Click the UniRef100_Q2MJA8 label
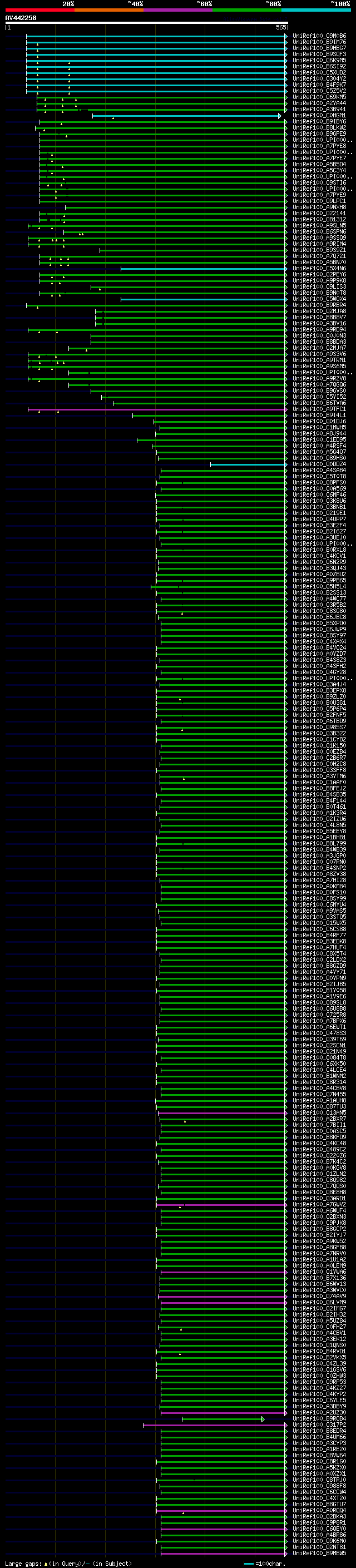Screen dimensions: 356x1568 tap(319, 311)
